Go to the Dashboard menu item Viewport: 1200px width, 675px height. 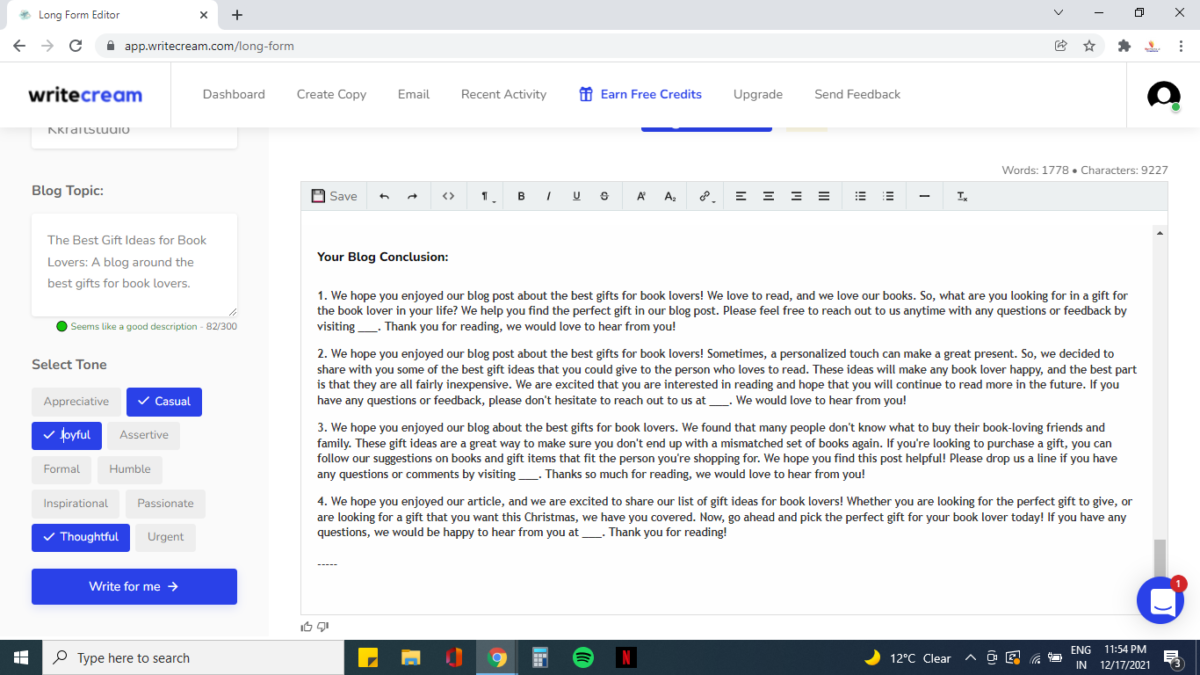click(x=233, y=94)
